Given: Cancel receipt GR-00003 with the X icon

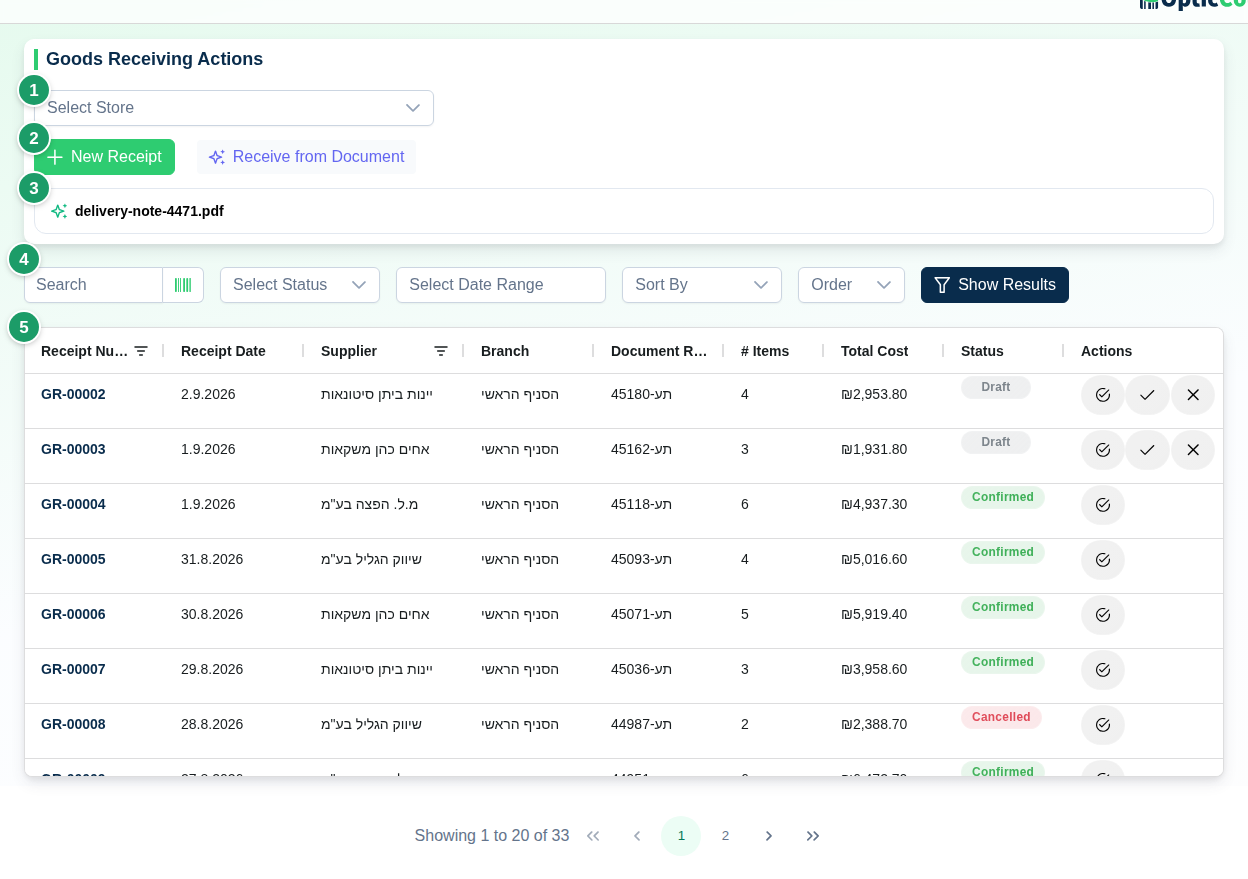Looking at the screenshot, I should (1193, 450).
